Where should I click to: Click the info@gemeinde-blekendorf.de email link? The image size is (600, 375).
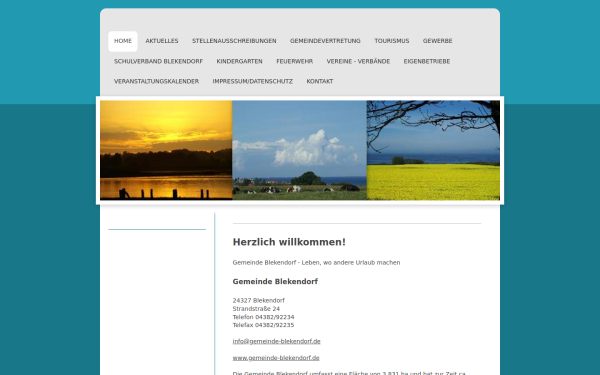click(277, 341)
